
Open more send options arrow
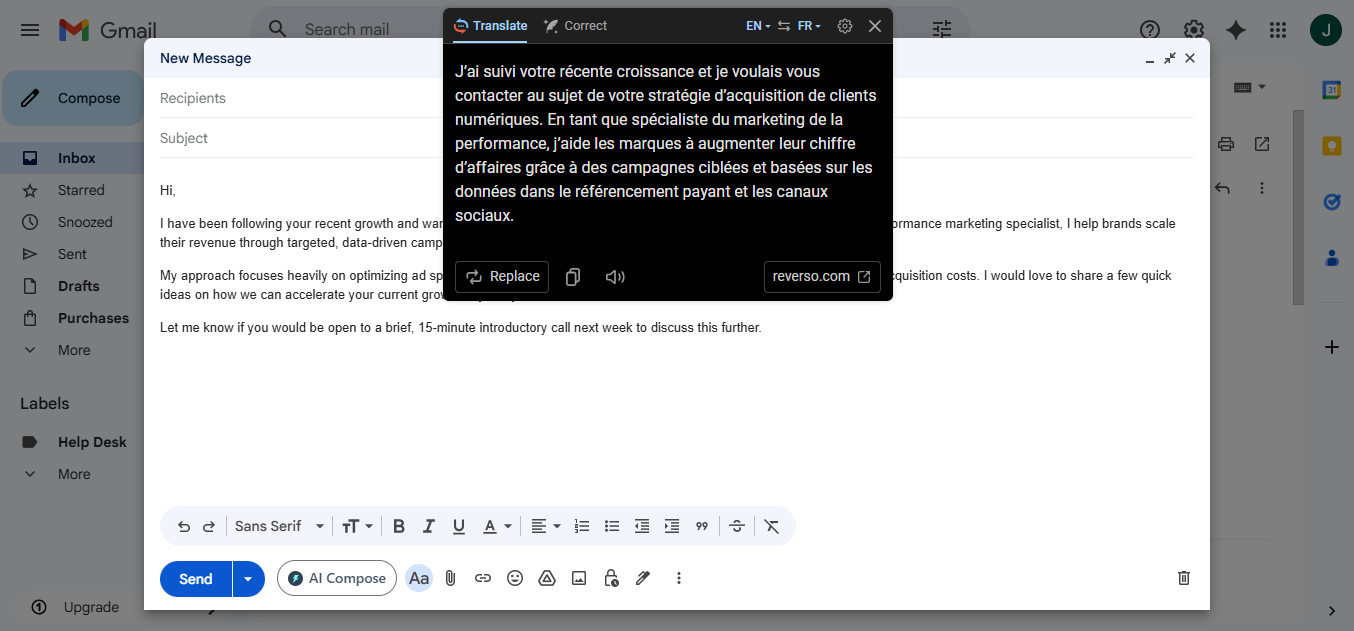click(x=248, y=579)
